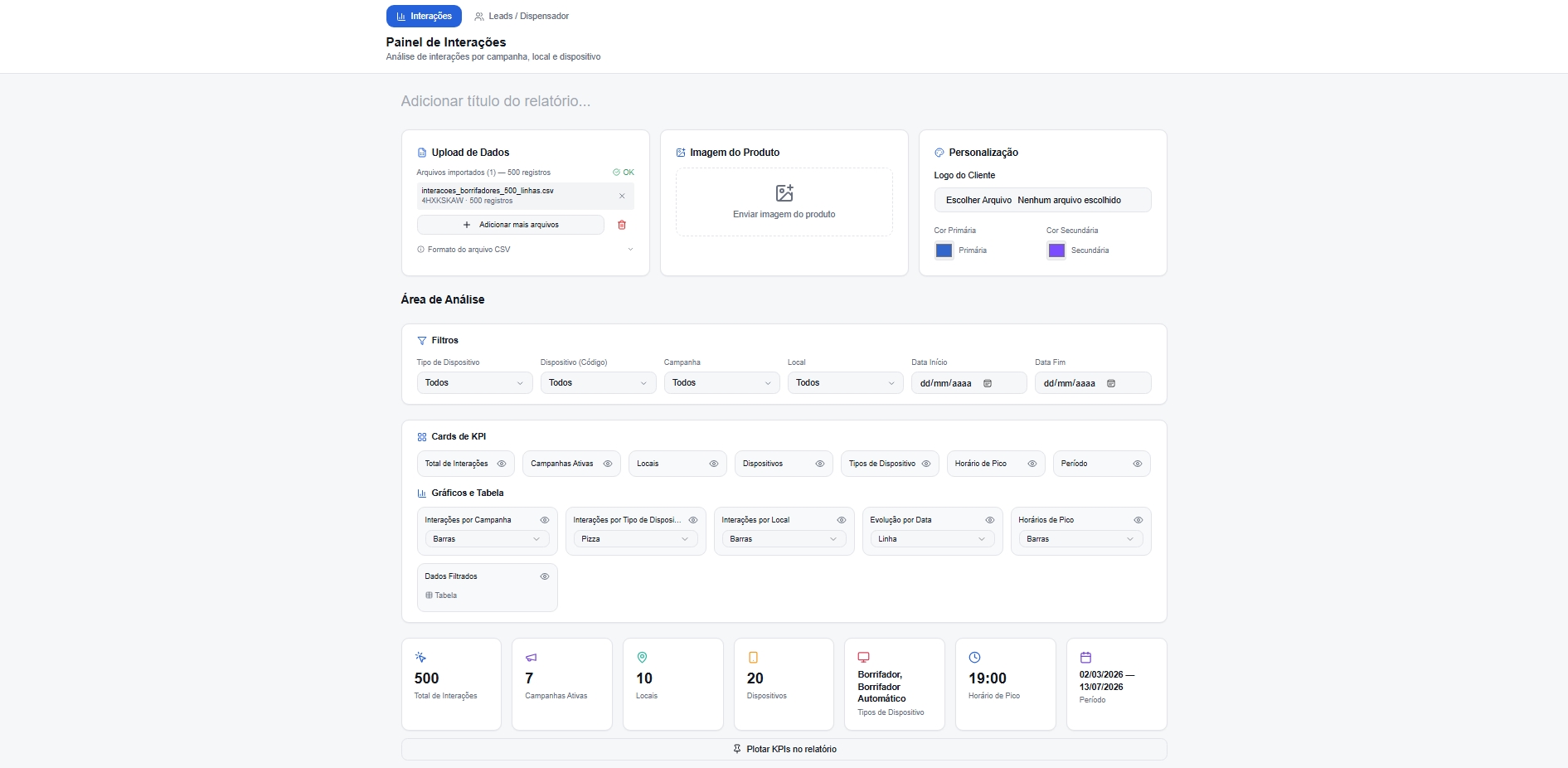Click the Imagem do Produto header icon
Screen dimensions: 1568x768
[x=681, y=153]
